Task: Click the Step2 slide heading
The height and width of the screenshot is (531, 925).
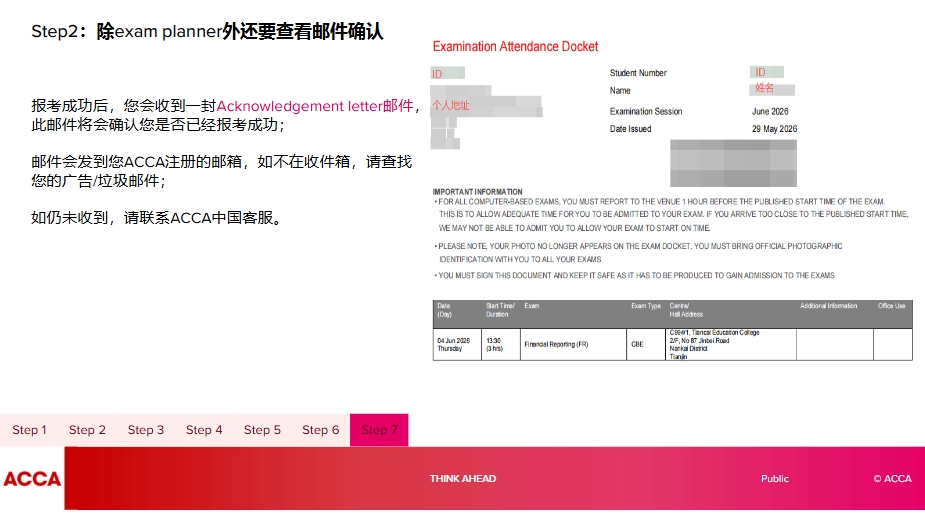Action: 208,31
